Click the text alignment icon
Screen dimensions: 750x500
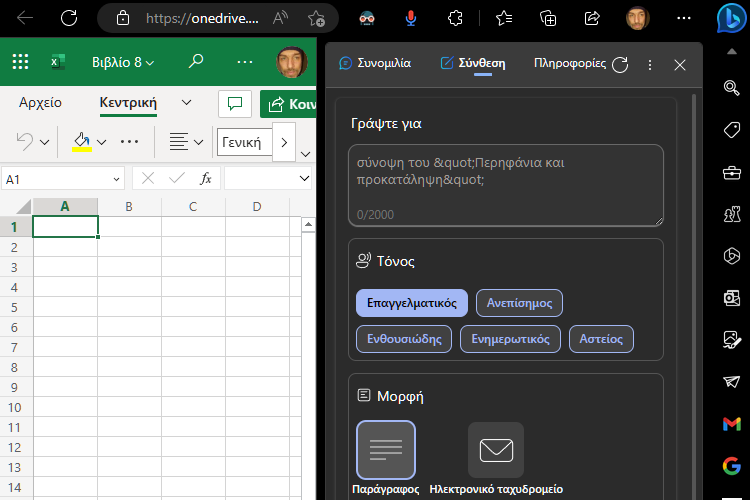(x=179, y=142)
